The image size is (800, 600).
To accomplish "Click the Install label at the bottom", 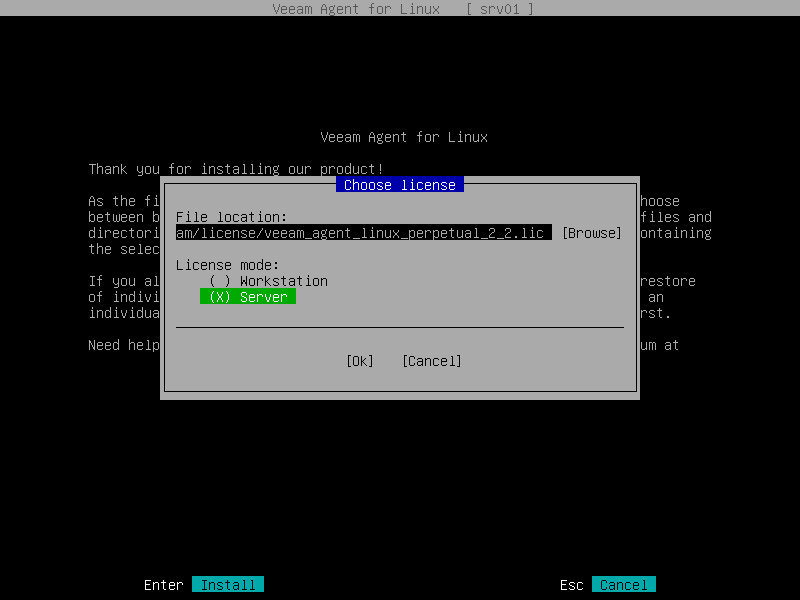I will tap(228, 585).
